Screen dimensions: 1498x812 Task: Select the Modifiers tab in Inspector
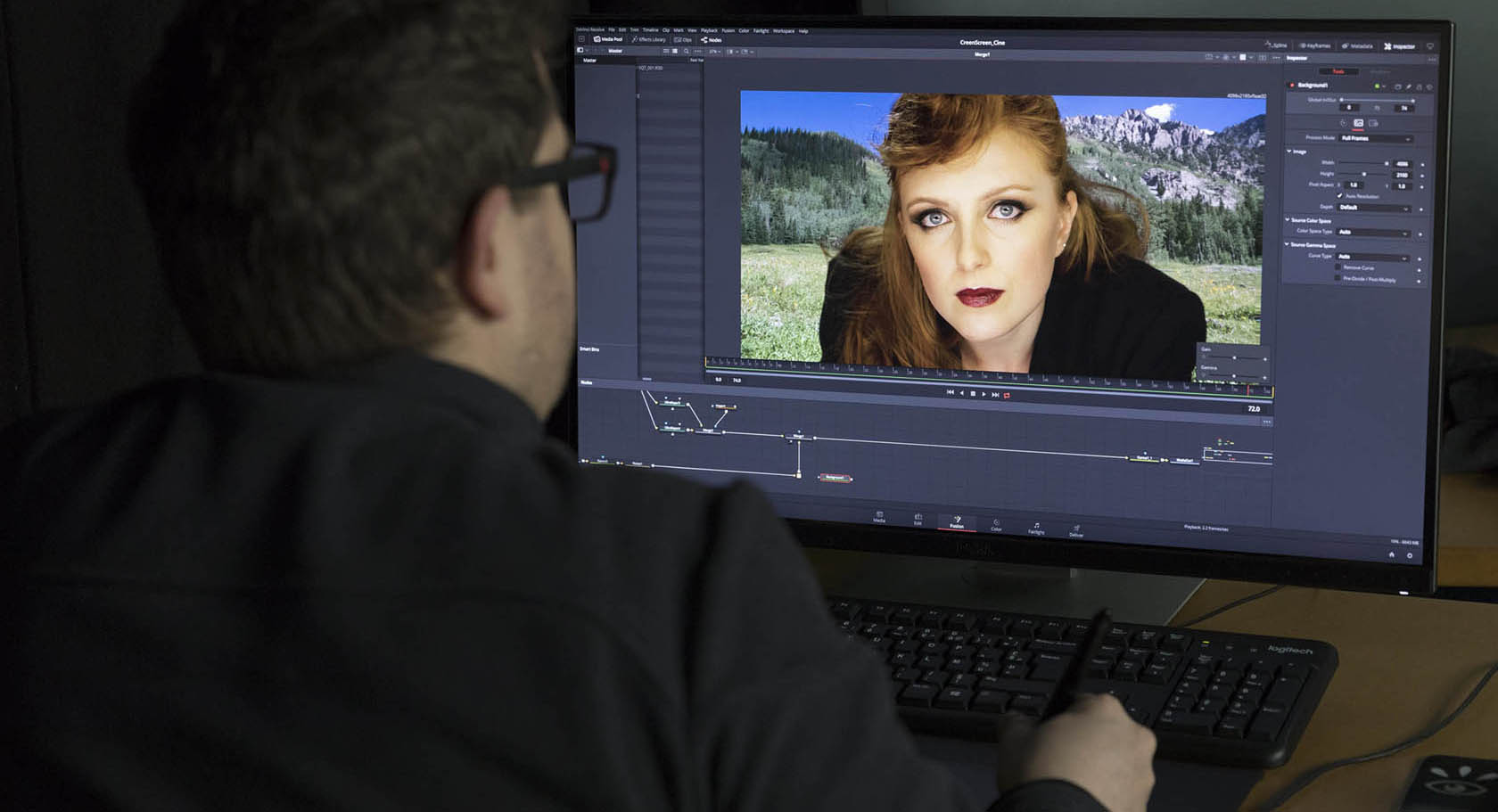(x=1380, y=71)
